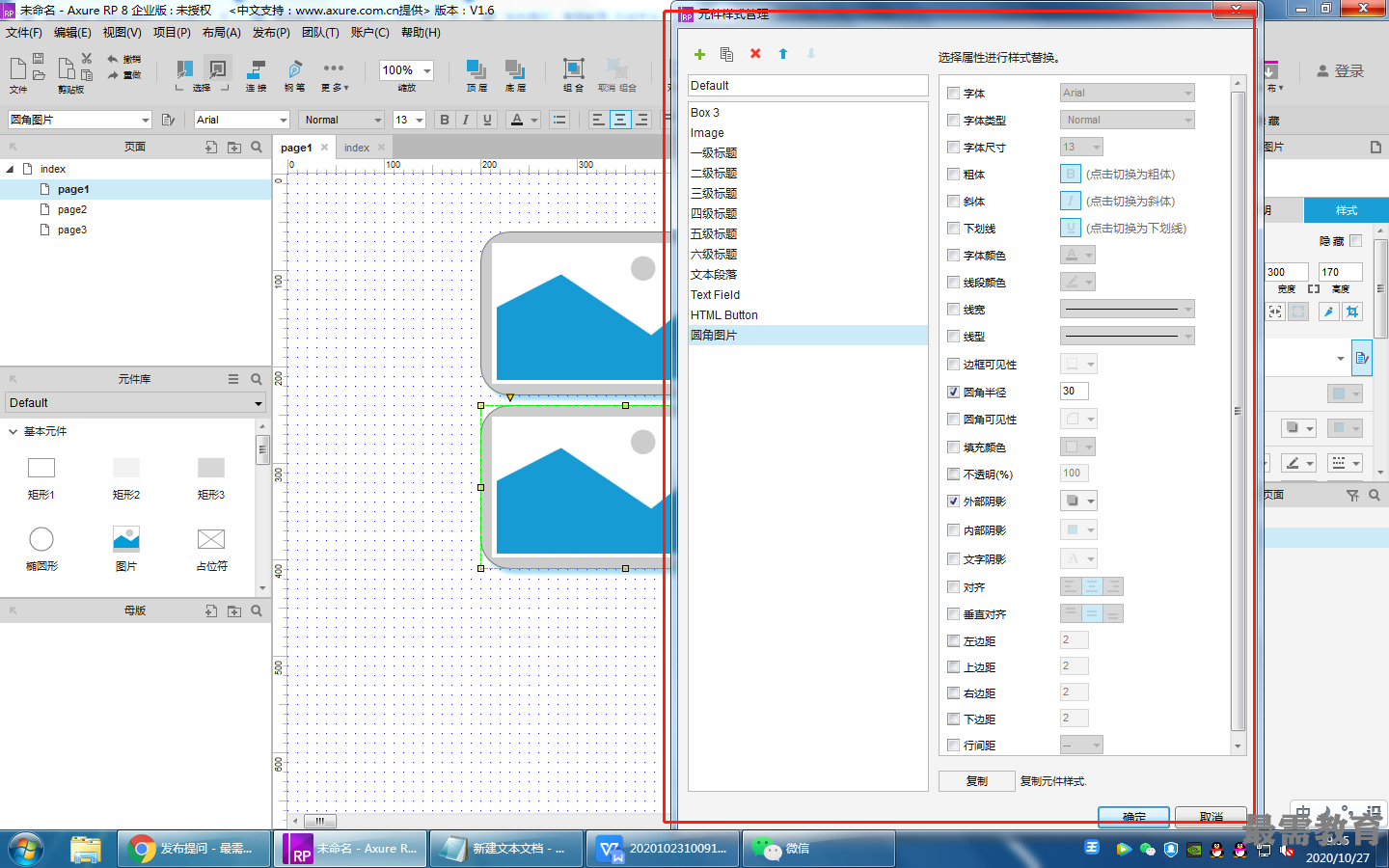Open the 编辑(E) menu
The width and height of the screenshot is (1389, 868).
click(x=72, y=33)
